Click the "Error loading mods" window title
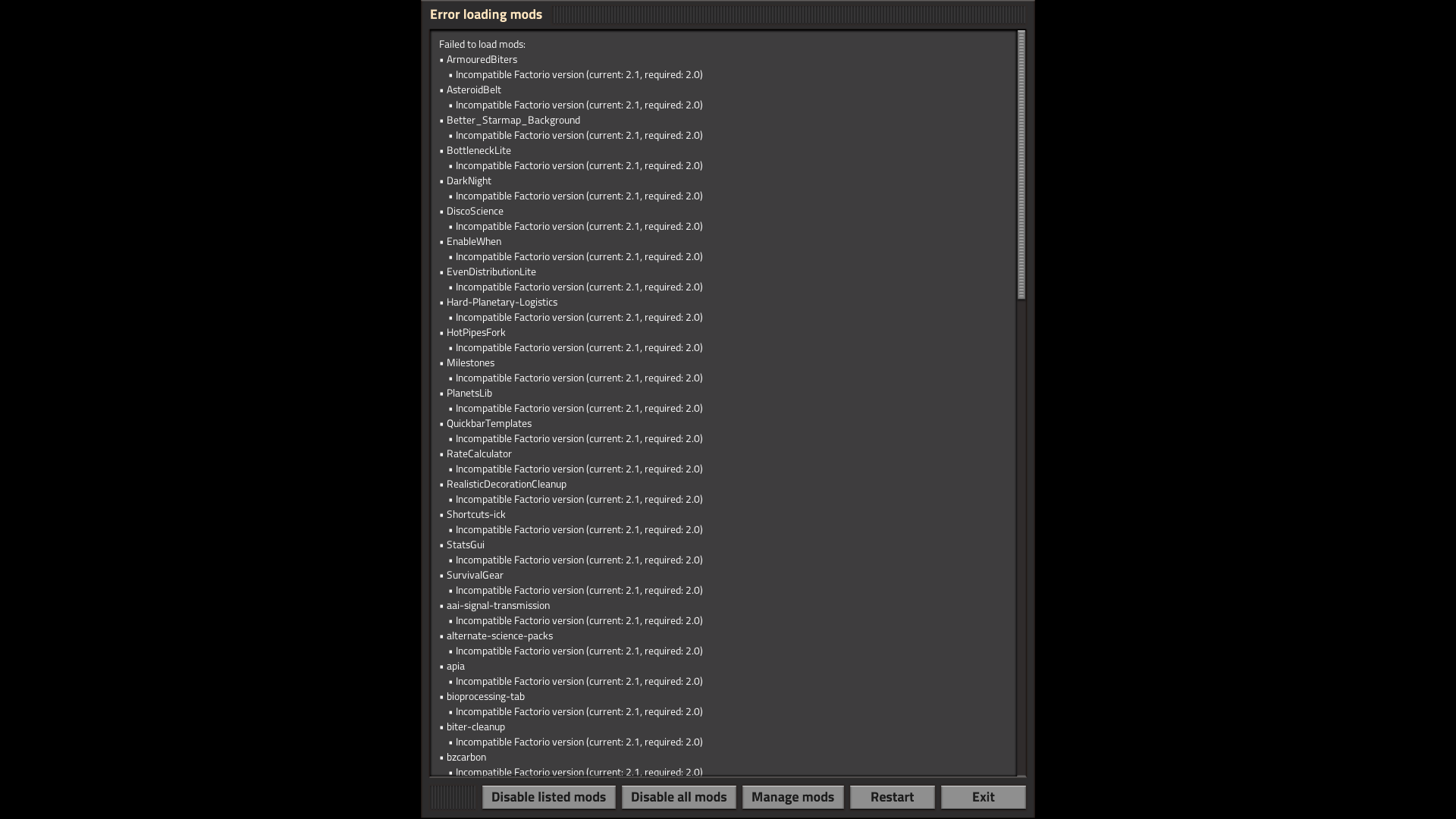 click(x=486, y=14)
